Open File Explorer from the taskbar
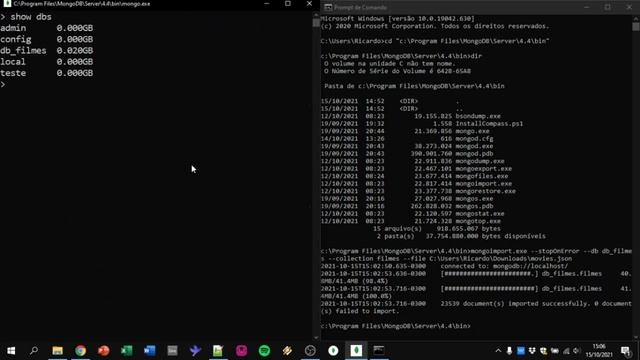Screen dimensions: 640x360 coord(58,351)
